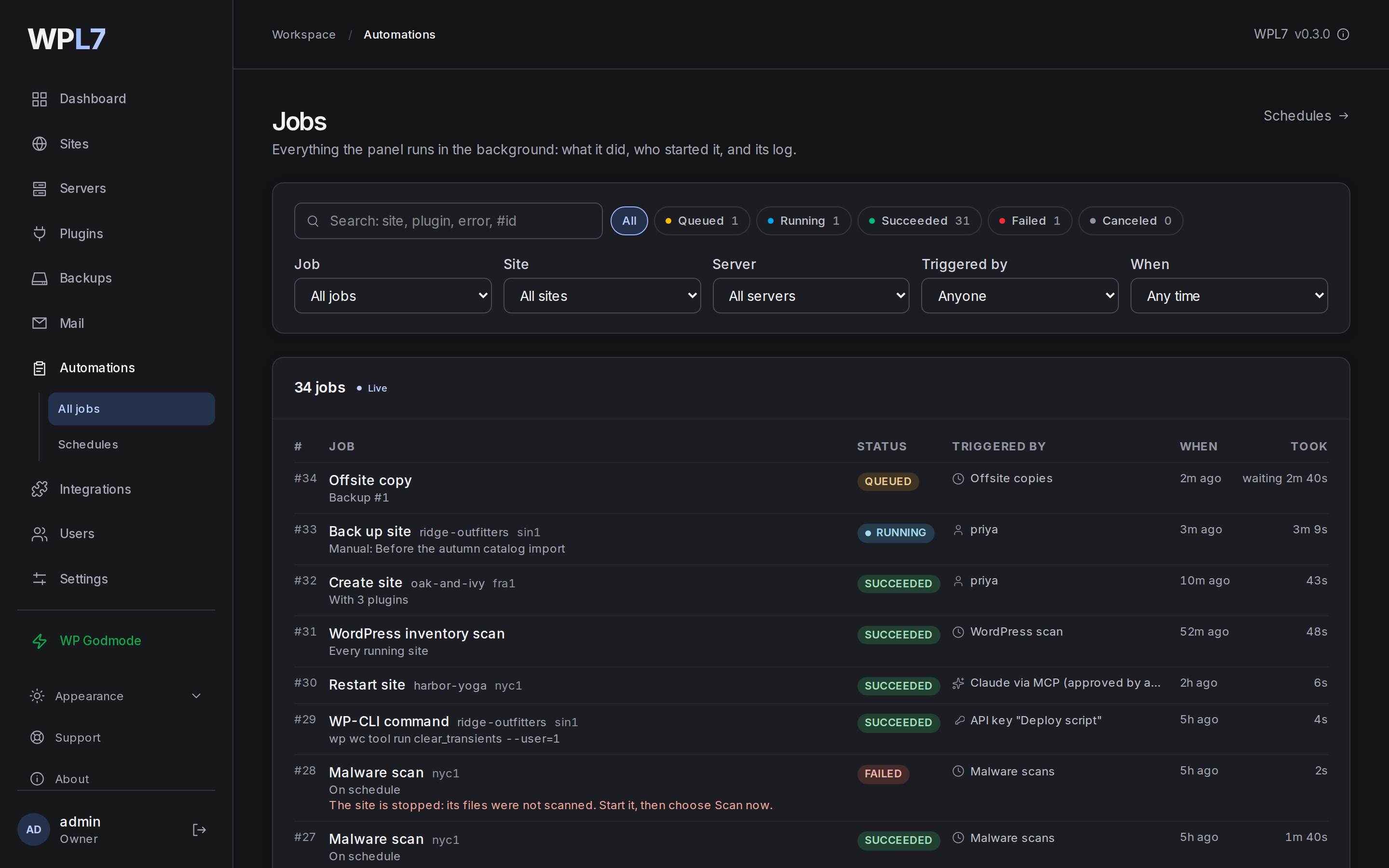Screen dimensions: 1389x868
Task: Select All jobs in sidebar submenu
Action: [132, 409]
